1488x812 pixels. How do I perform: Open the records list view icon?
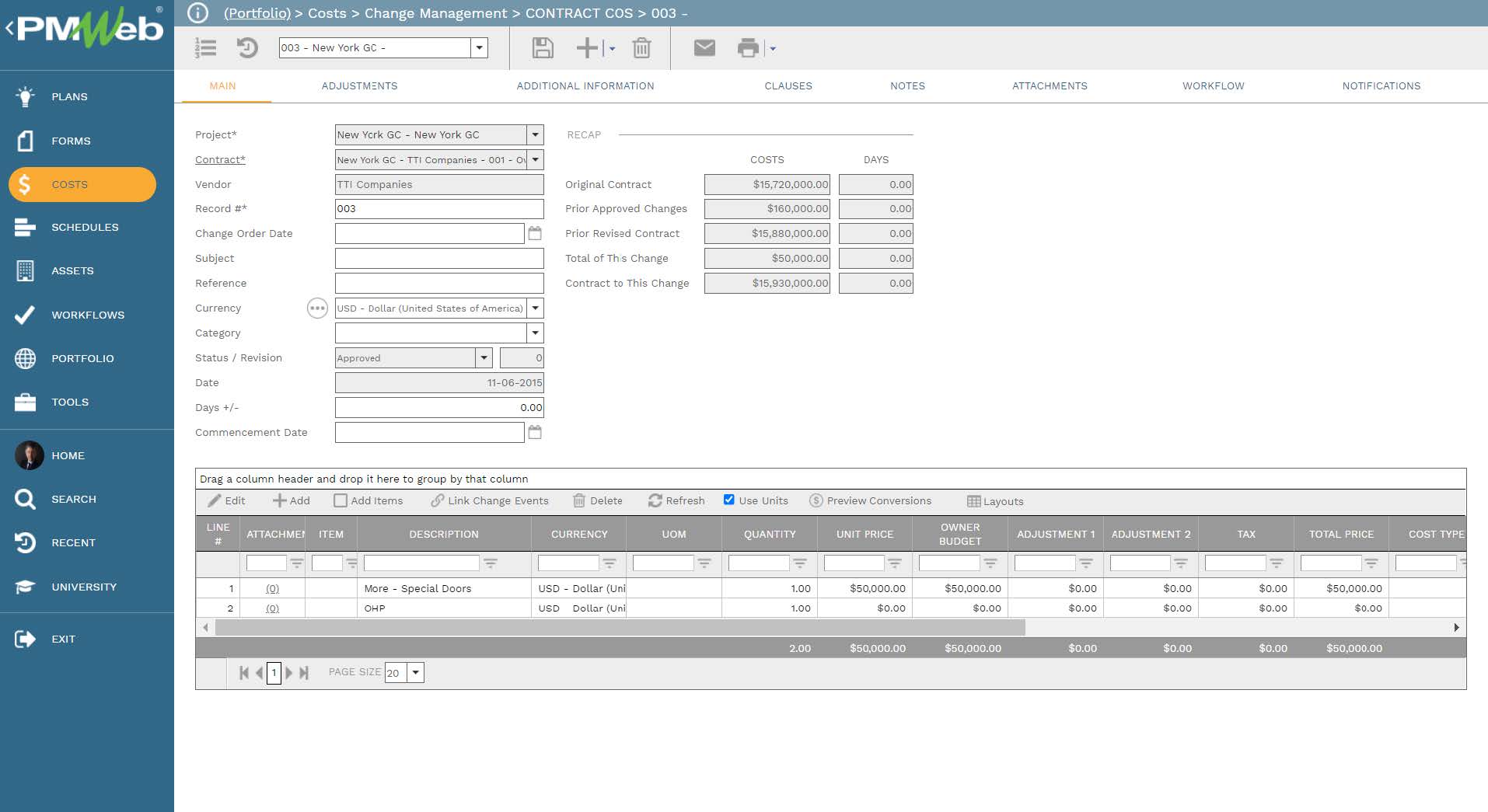pos(205,48)
